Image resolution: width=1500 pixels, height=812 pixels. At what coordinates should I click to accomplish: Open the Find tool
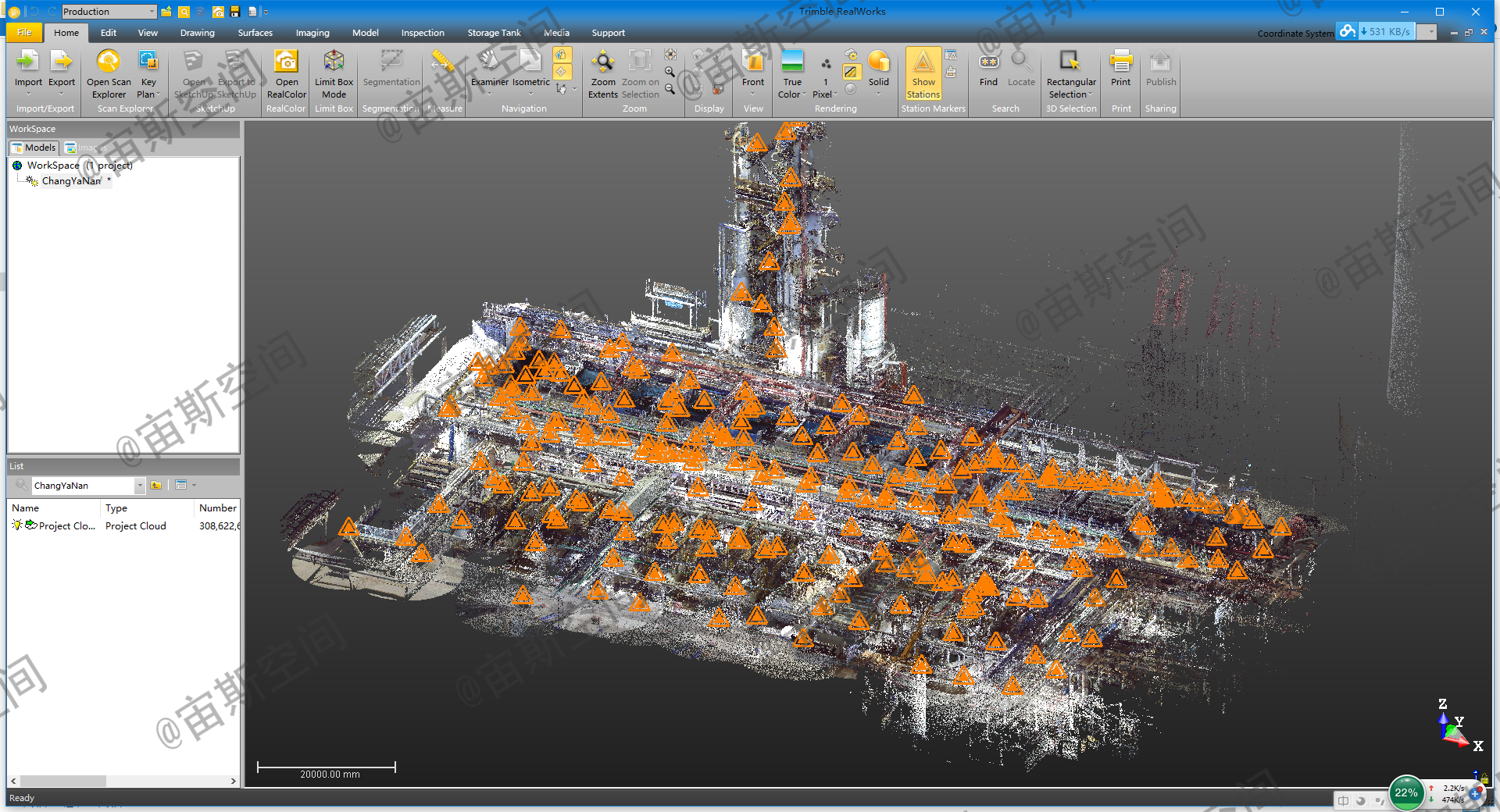coord(988,69)
